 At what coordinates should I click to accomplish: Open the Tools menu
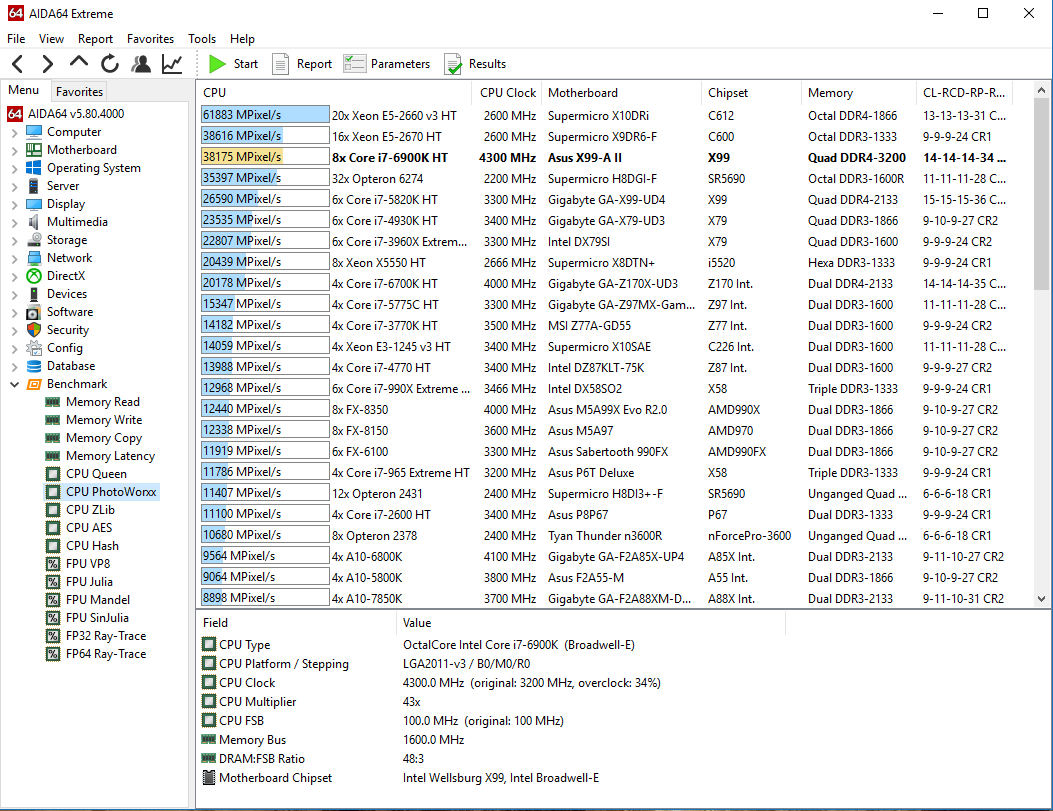(201, 38)
